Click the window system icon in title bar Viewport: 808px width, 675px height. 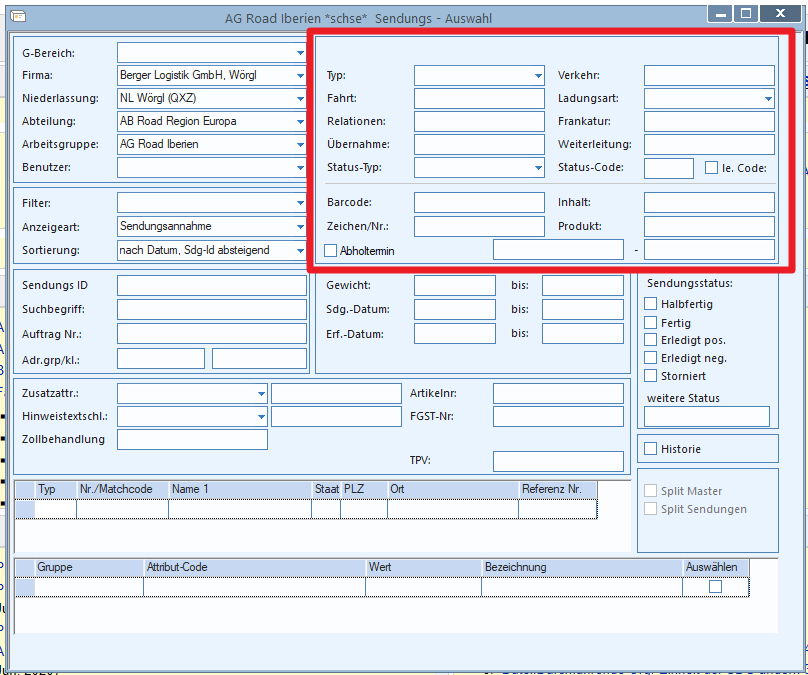click(x=19, y=16)
